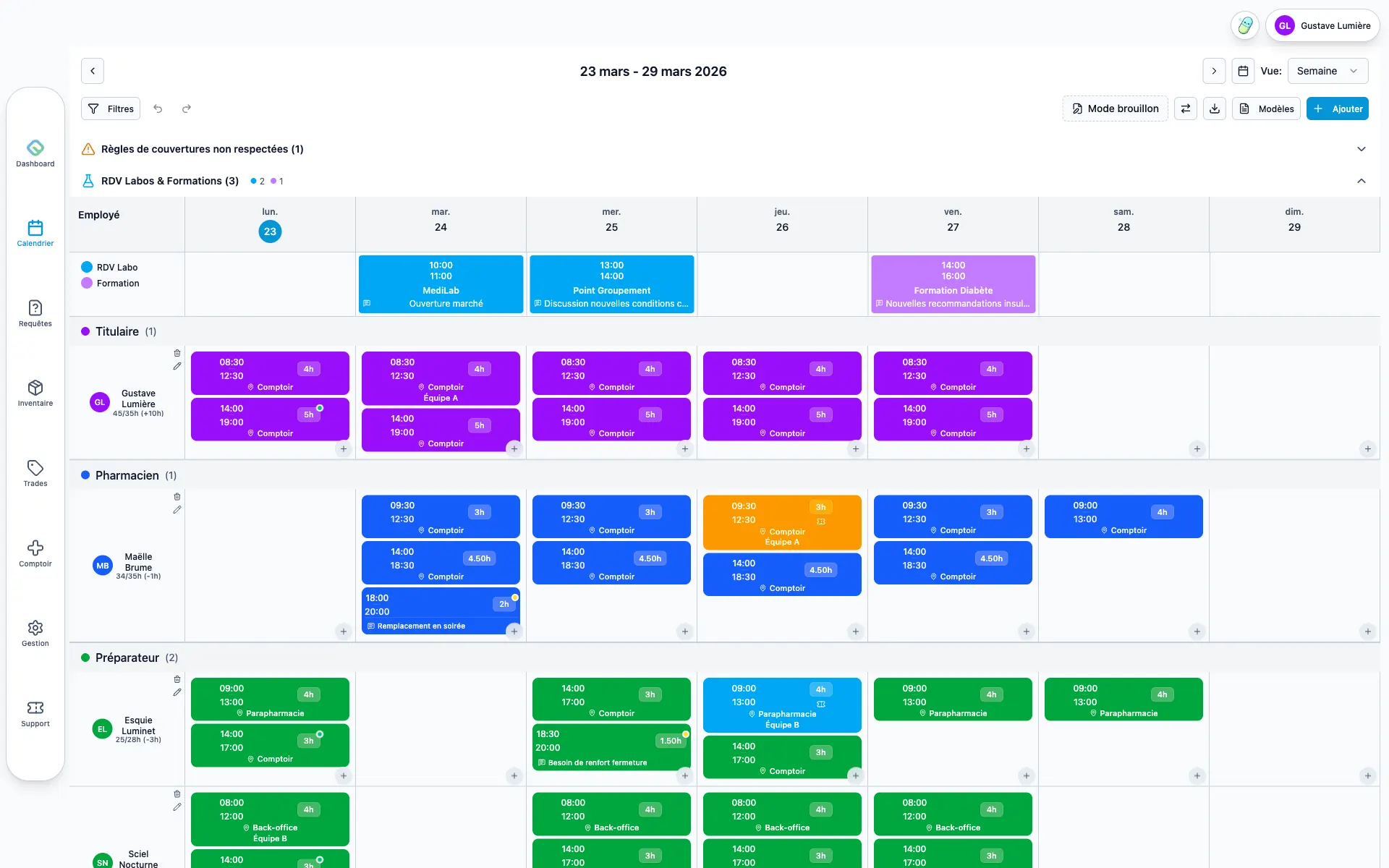Select Inventaire in the sidebar
The height and width of the screenshot is (868, 1389).
[x=35, y=393]
